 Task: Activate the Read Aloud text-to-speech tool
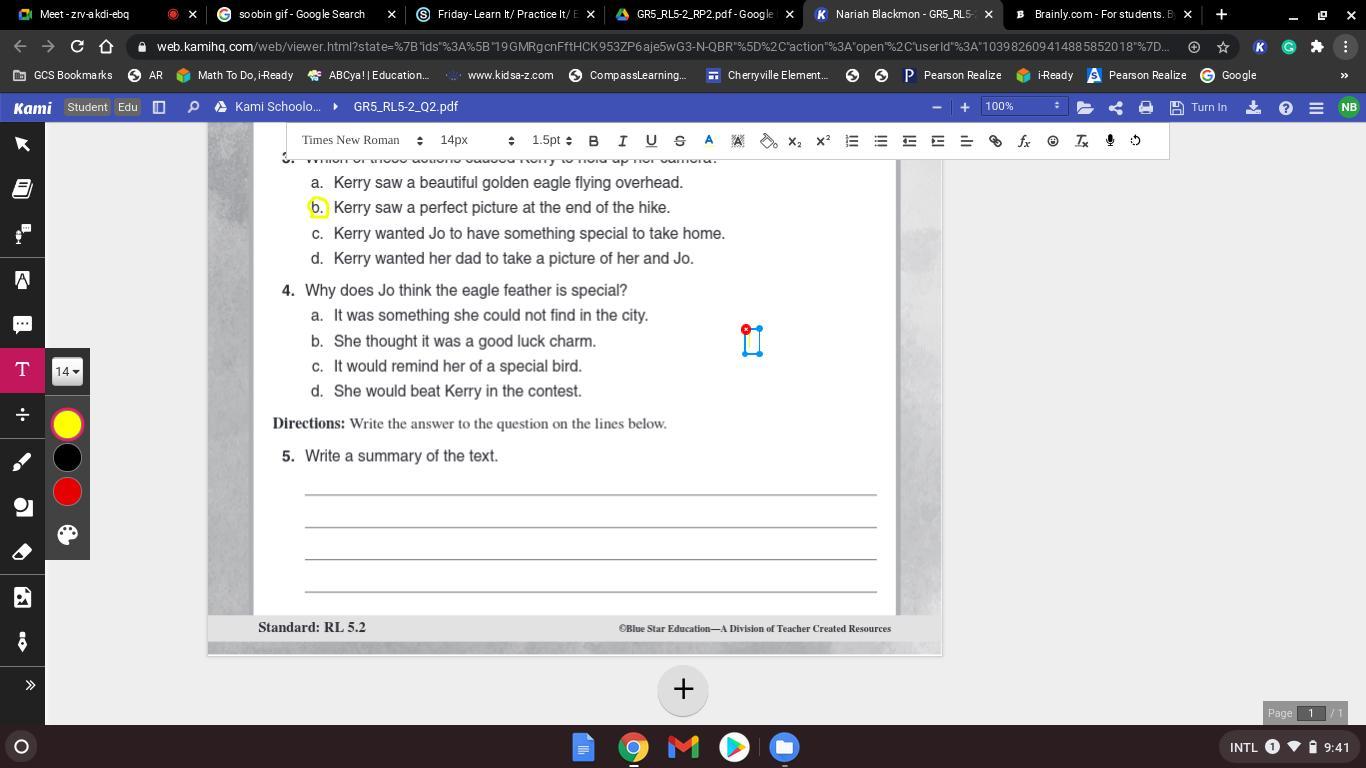(x=22, y=234)
